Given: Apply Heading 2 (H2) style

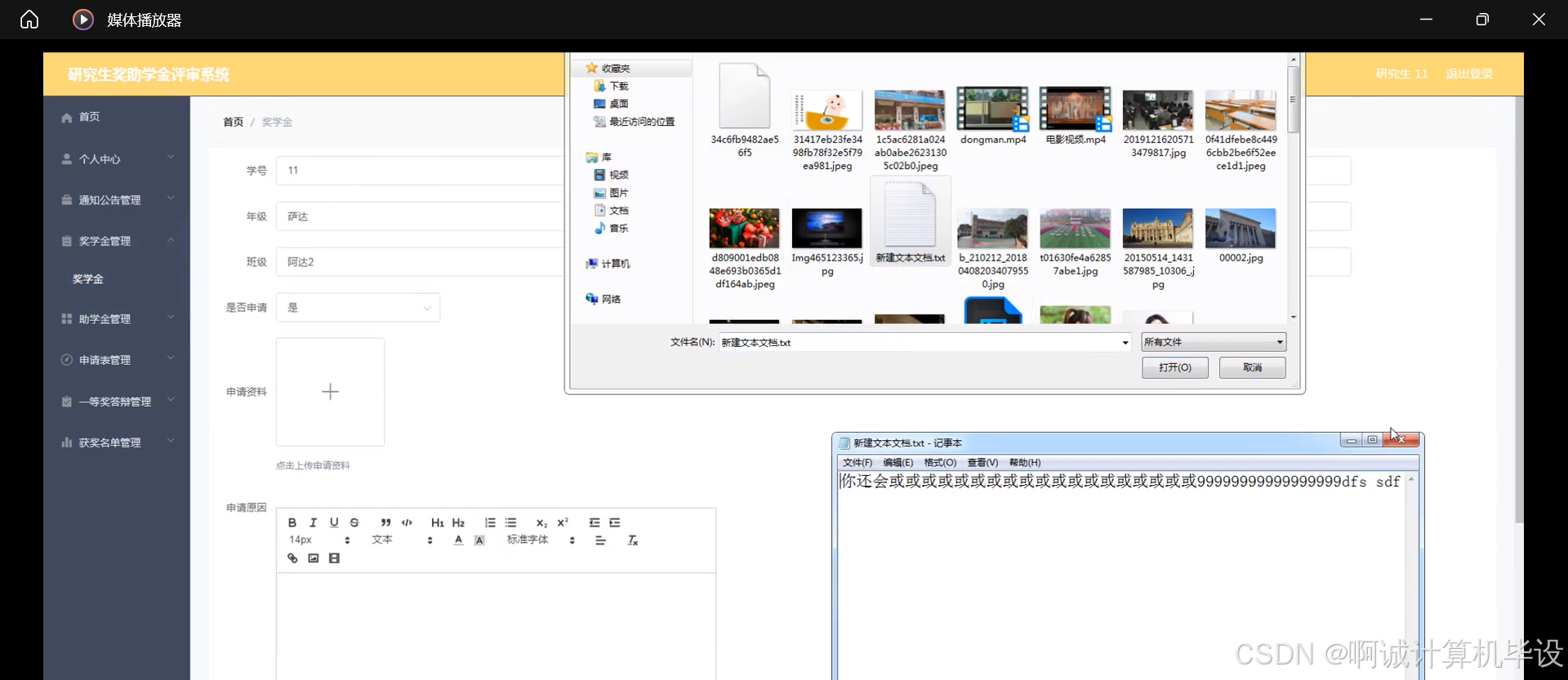Looking at the screenshot, I should [458, 522].
